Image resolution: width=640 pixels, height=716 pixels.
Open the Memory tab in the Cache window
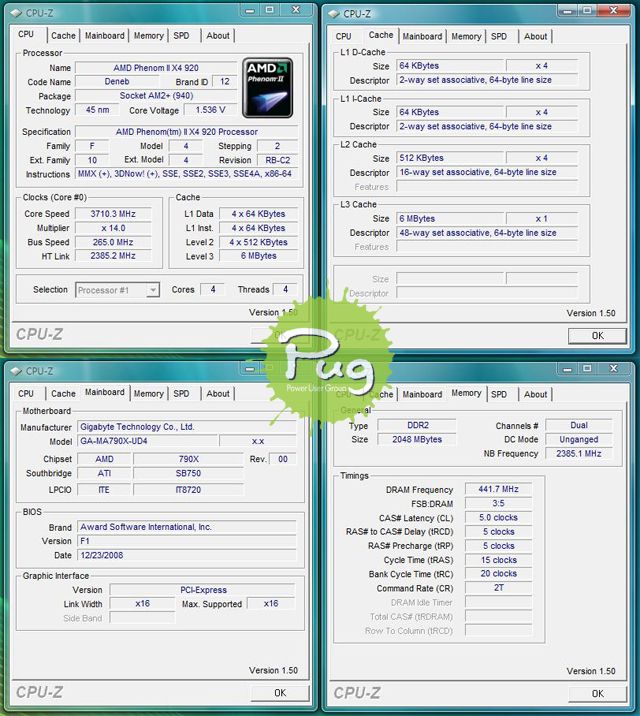[x=466, y=37]
